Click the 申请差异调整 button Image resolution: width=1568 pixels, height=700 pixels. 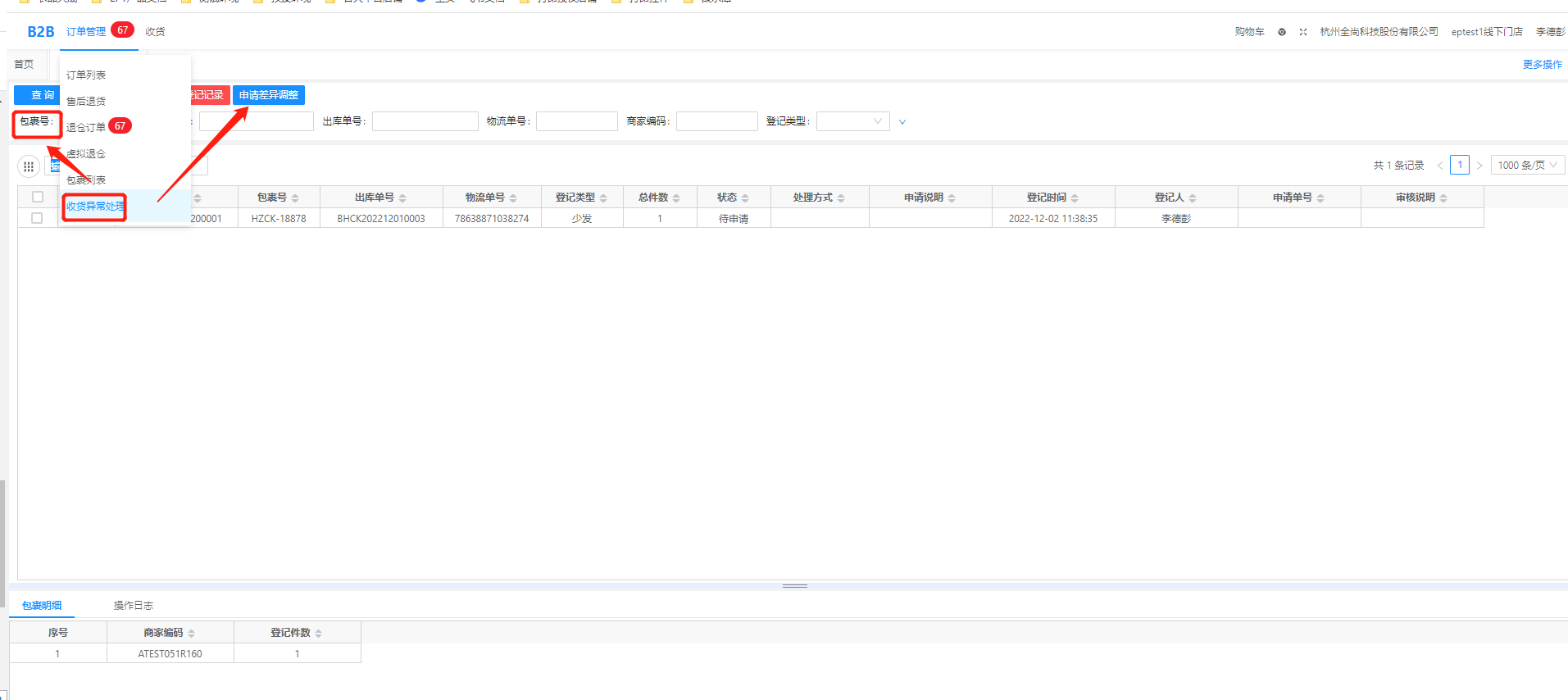tap(269, 96)
